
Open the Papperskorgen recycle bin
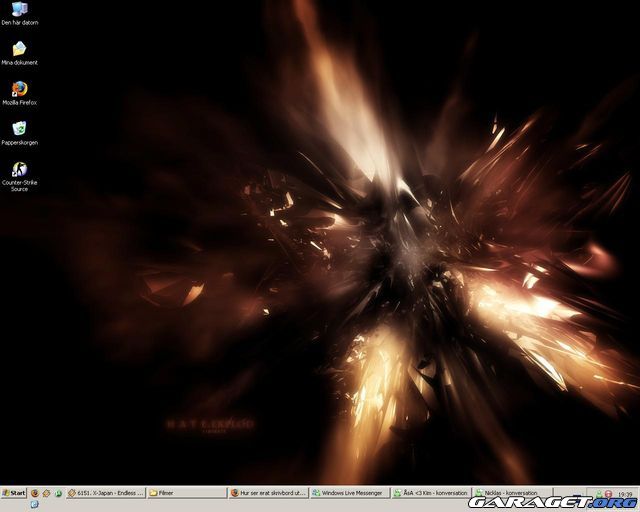19,129
